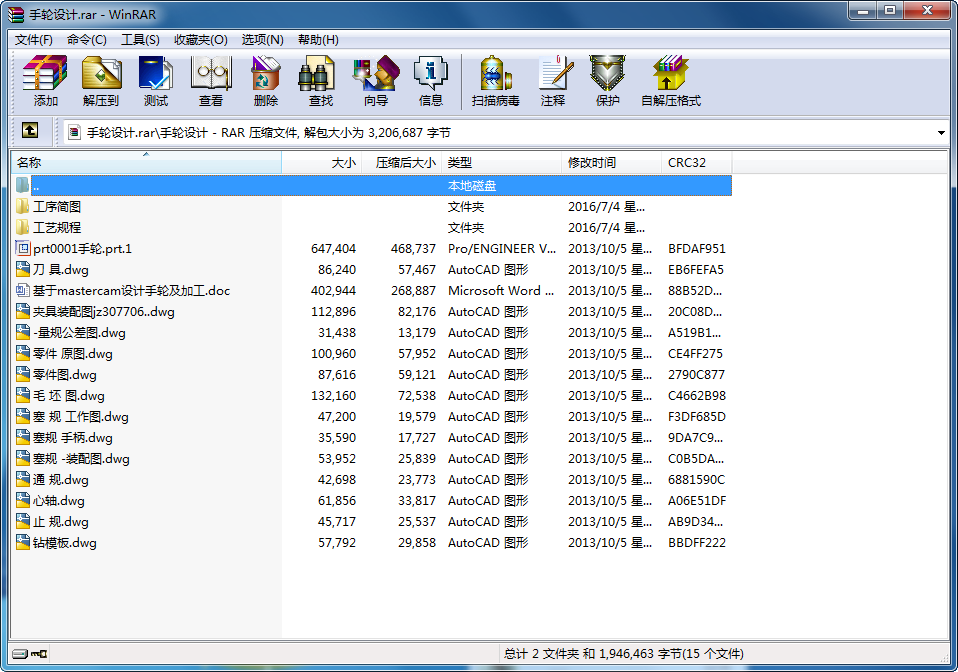This screenshot has width=958, height=672.
Task: Click the key password icon in status bar
Action: tap(38, 654)
